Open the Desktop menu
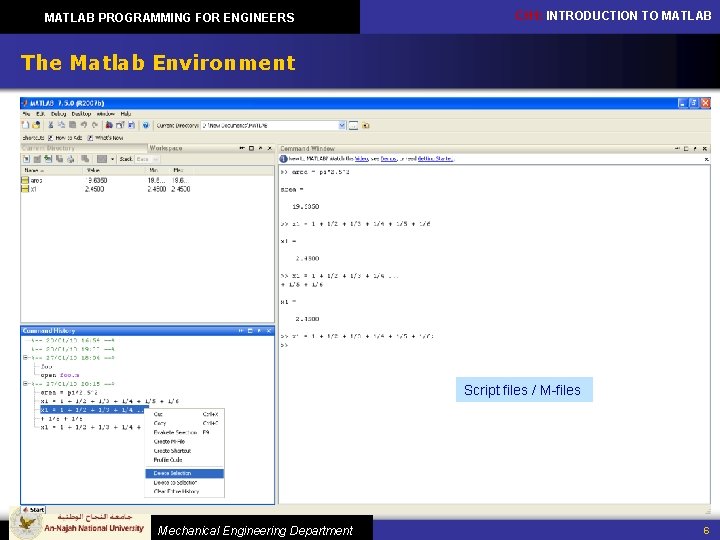The image size is (720, 540). tap(81, 114)
